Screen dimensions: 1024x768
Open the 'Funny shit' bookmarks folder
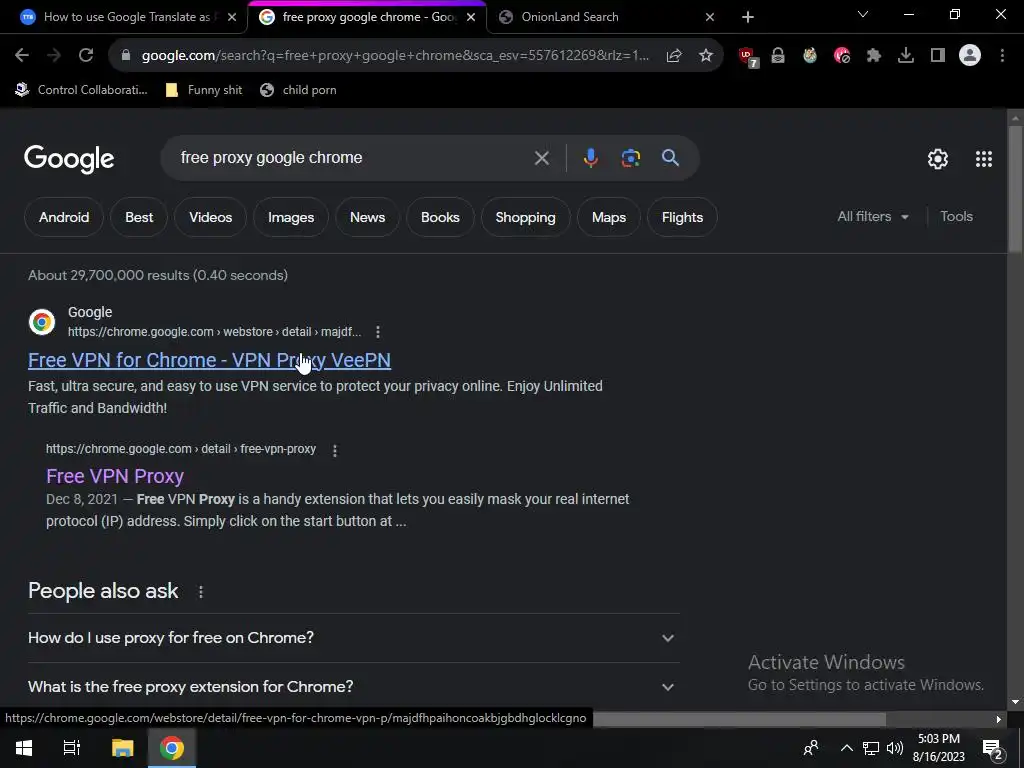tap(204, 90)
